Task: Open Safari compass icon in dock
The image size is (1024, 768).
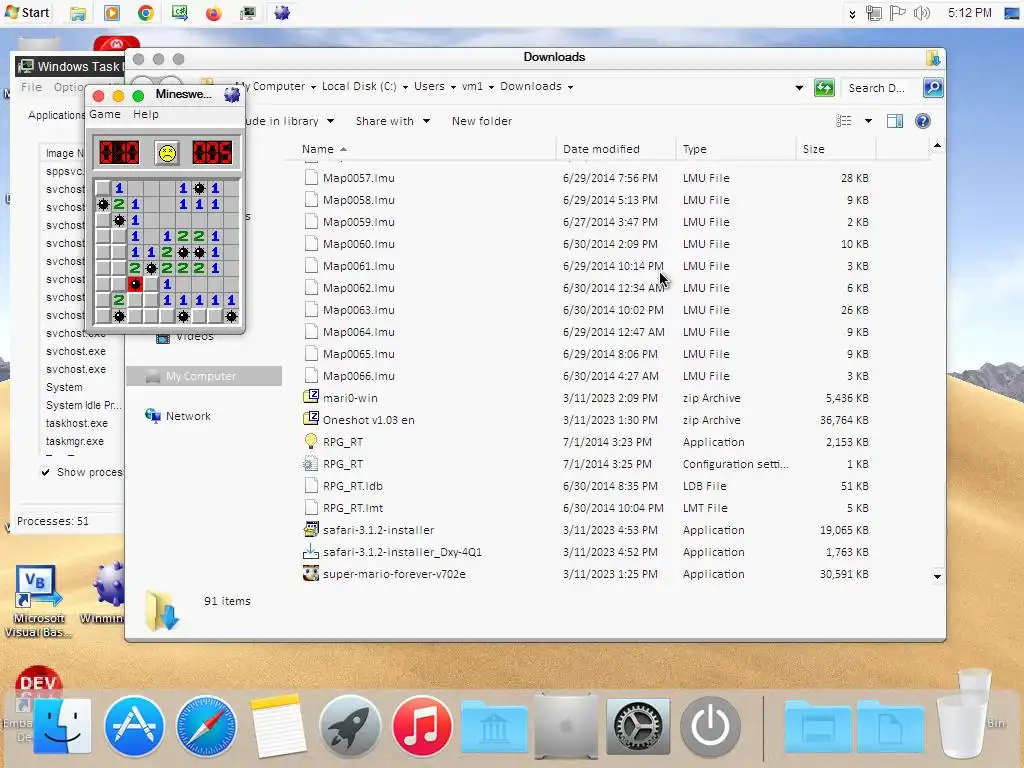Action: pyautogui.click(x=206, y=726)
